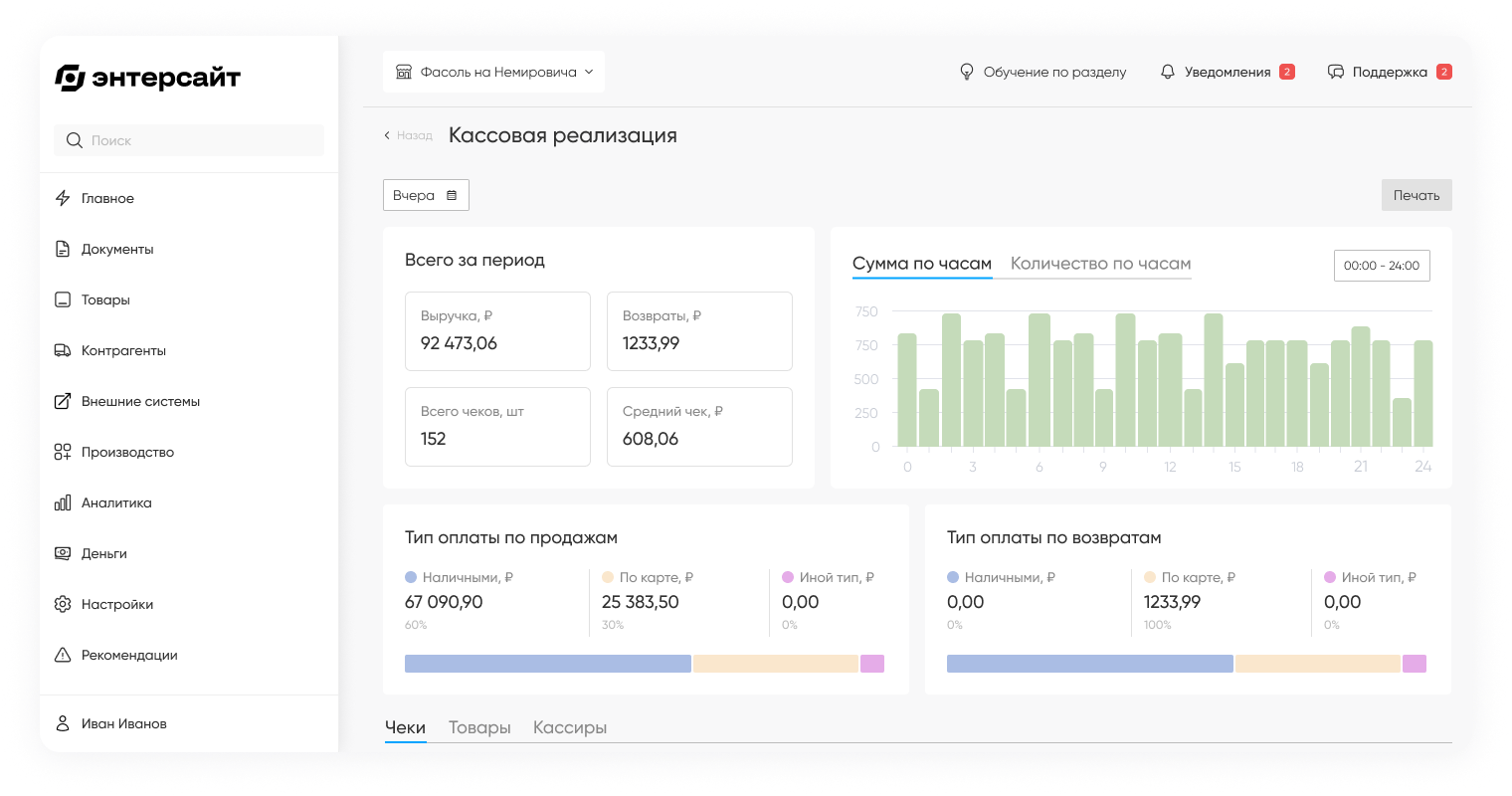Click the Энтерсайт logo icon
The height and width of the screenshot is (796, 1512).
[70, 78]
